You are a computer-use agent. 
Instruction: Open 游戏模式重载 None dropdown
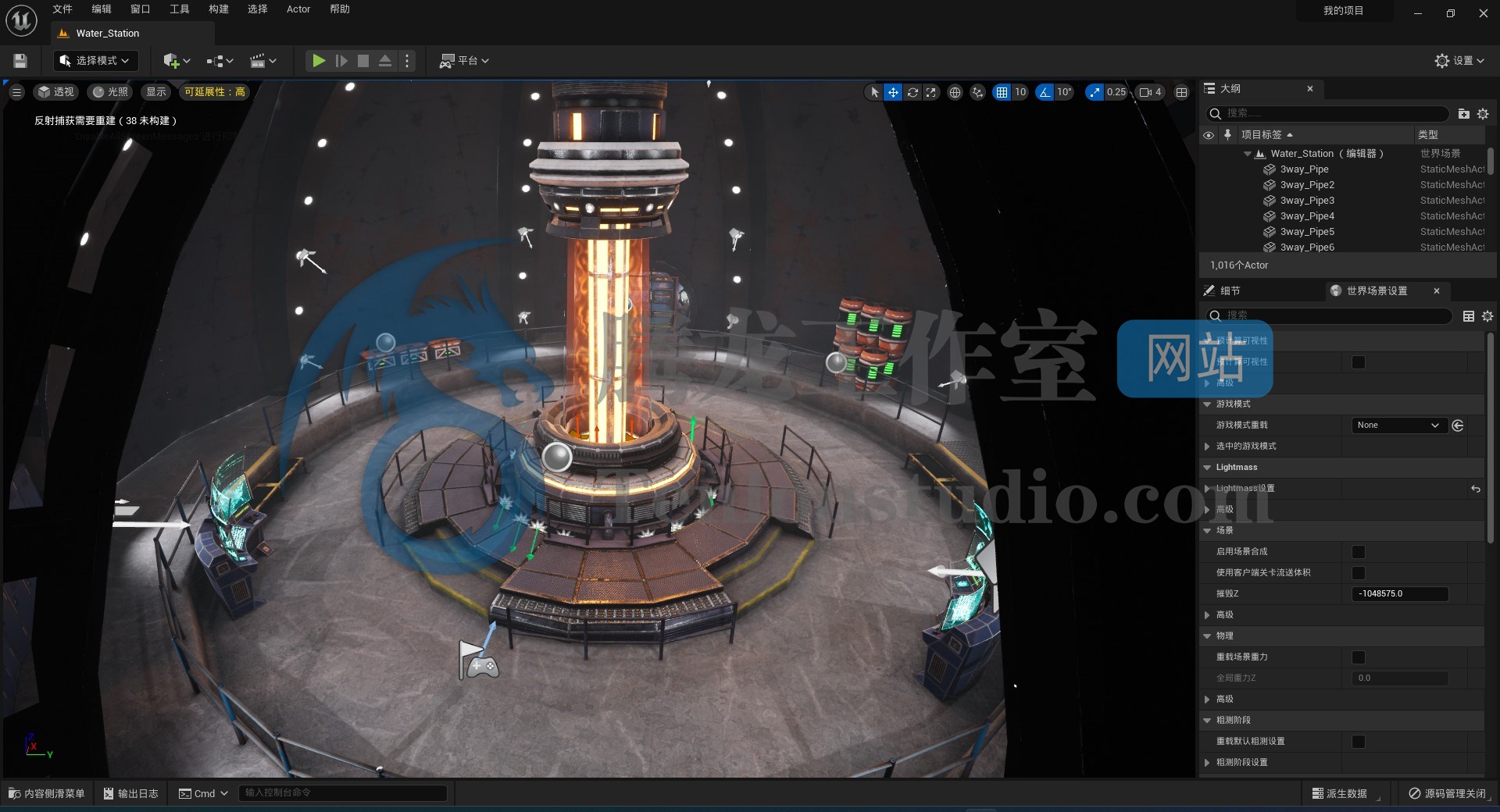click(1399, 426)
